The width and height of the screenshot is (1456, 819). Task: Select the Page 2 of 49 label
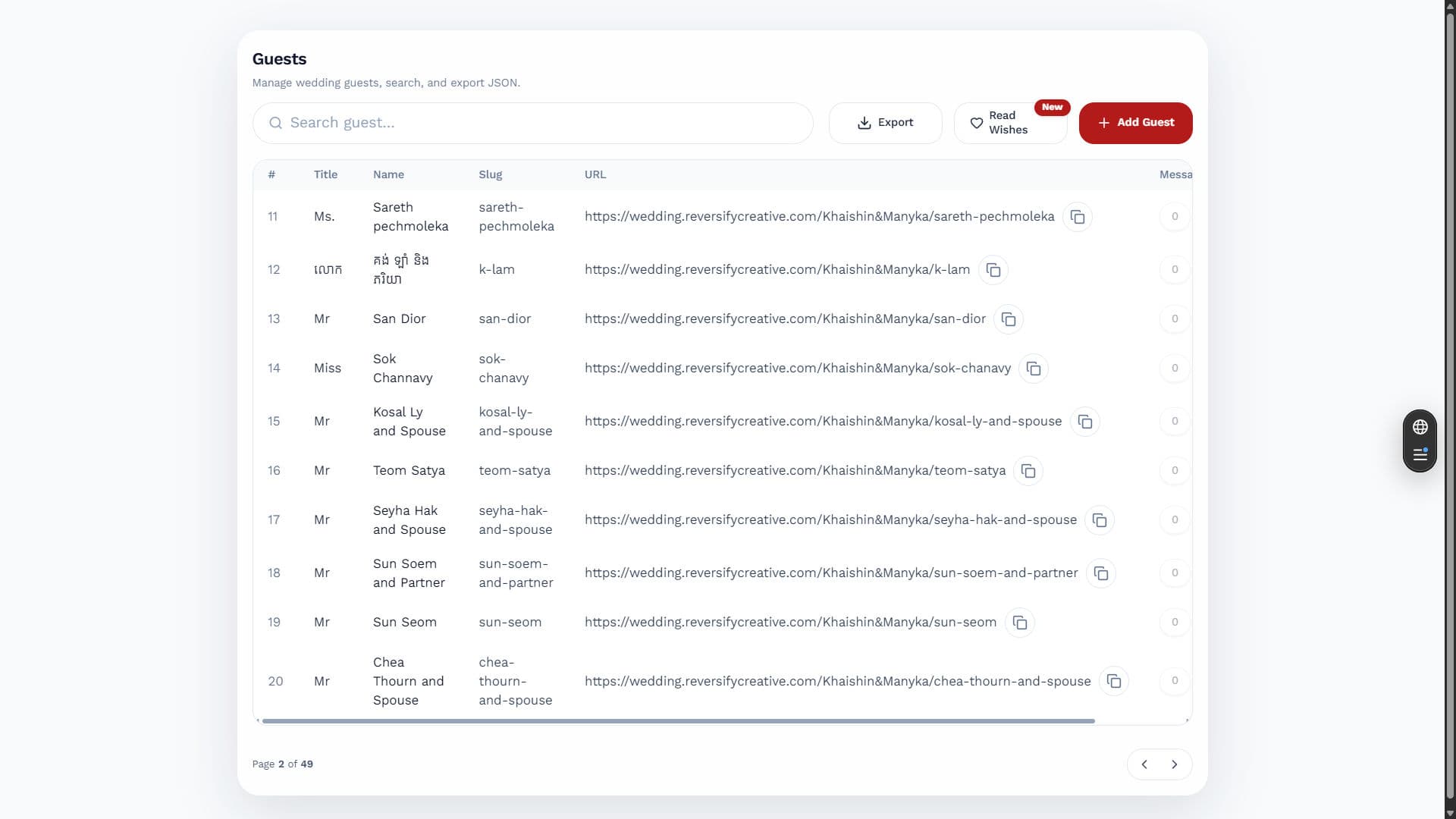pos(282,764)
